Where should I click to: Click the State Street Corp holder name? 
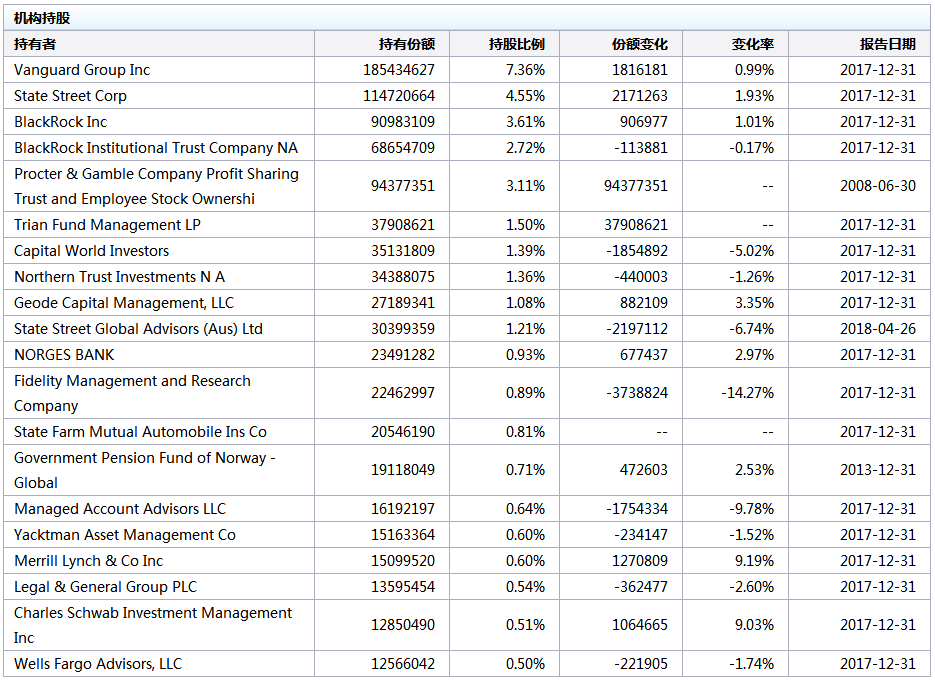tap(70, 96)
